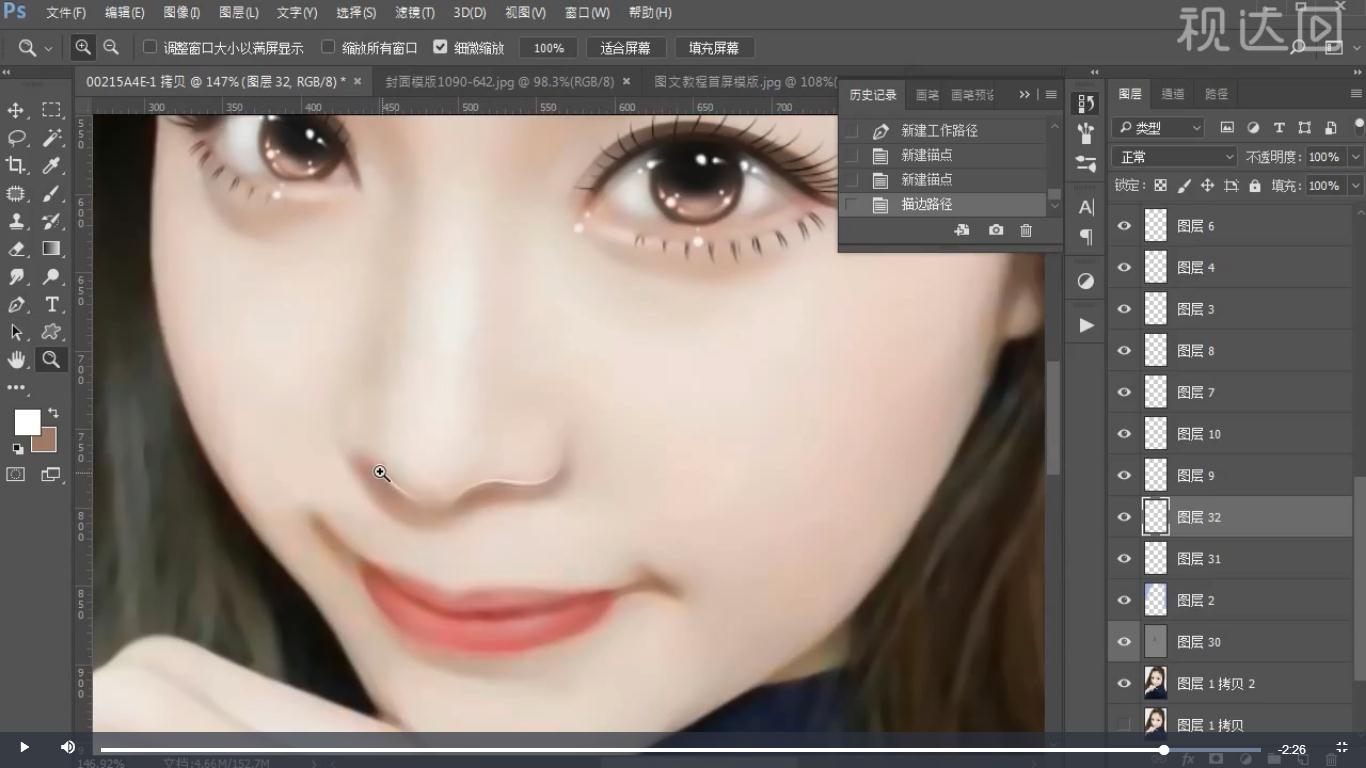
Task: Select the Move tool
Action: (16, 110)
